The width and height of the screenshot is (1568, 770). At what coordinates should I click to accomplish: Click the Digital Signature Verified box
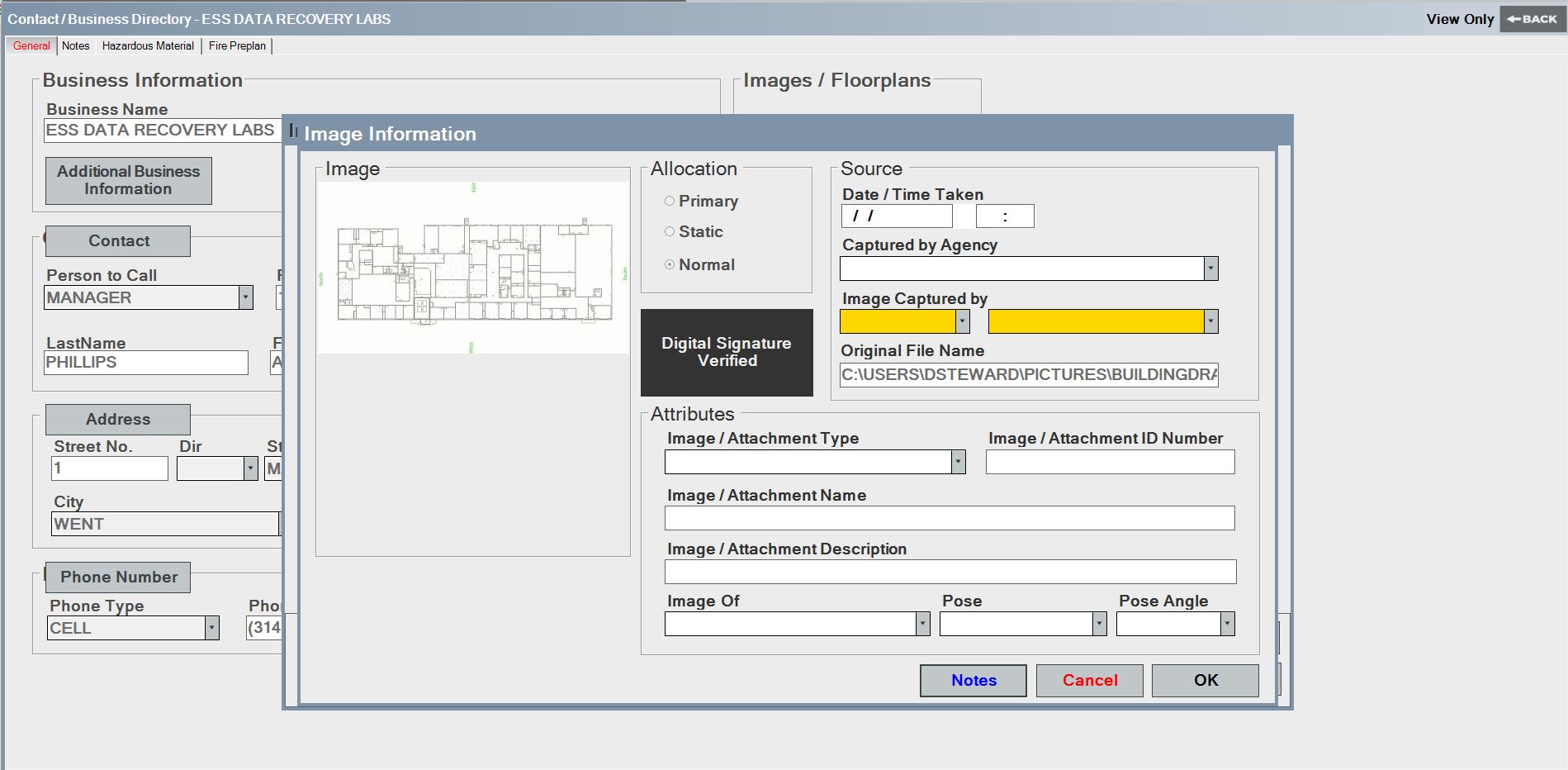click(727, 352)
